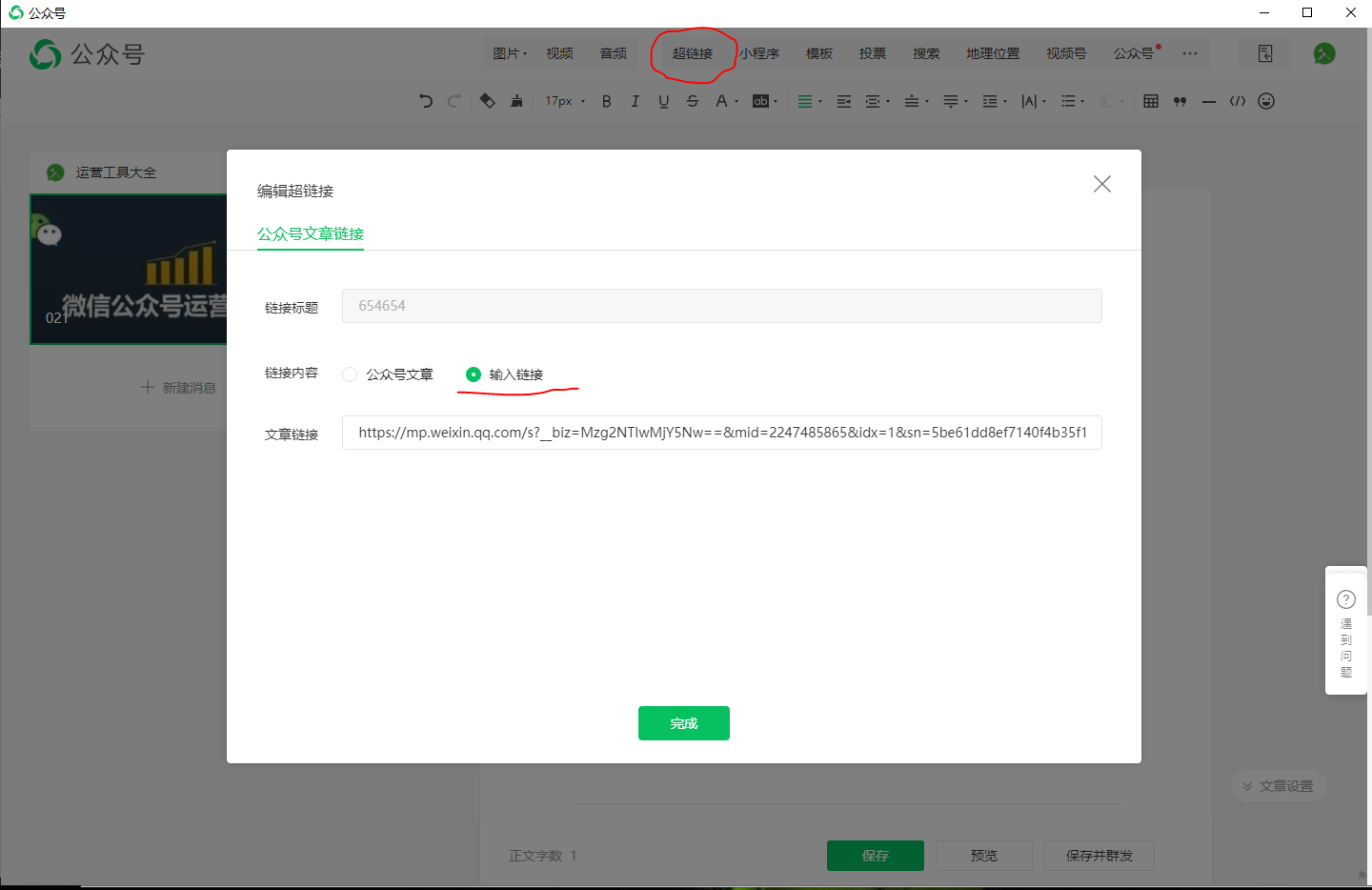Image resolution: width=1372 pixels, height=890 pixels.
Task: Insert a horizontal divider line
Action: pyautogui.click(x=1208, y=101)
